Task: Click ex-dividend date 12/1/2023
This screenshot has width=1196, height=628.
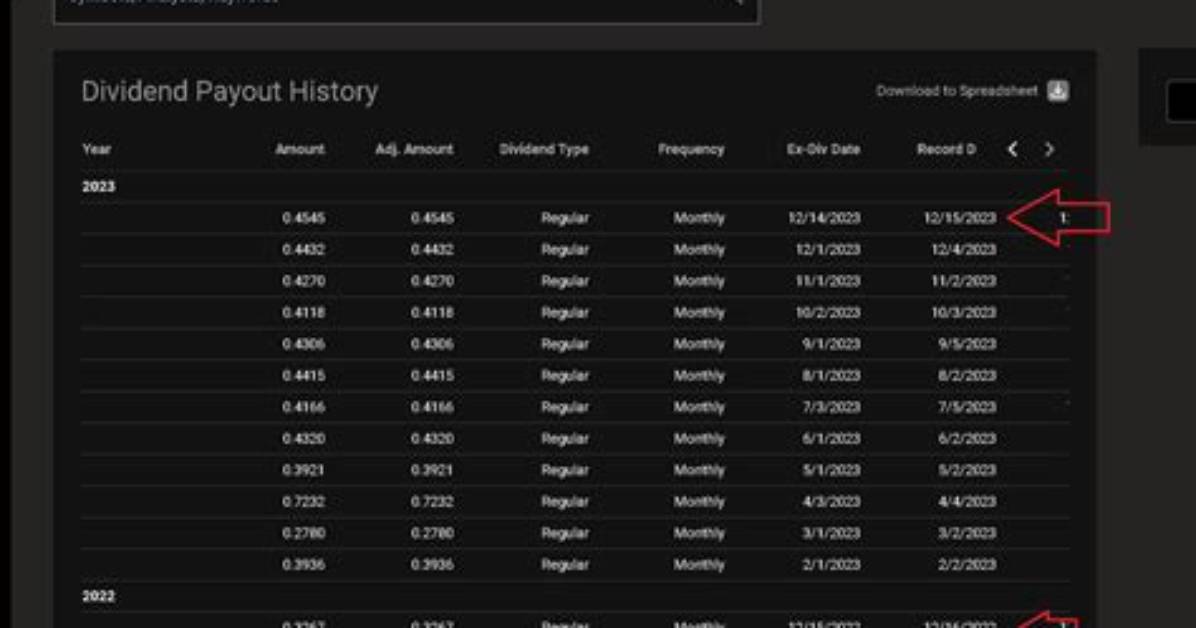Action: tap(828, 250)
